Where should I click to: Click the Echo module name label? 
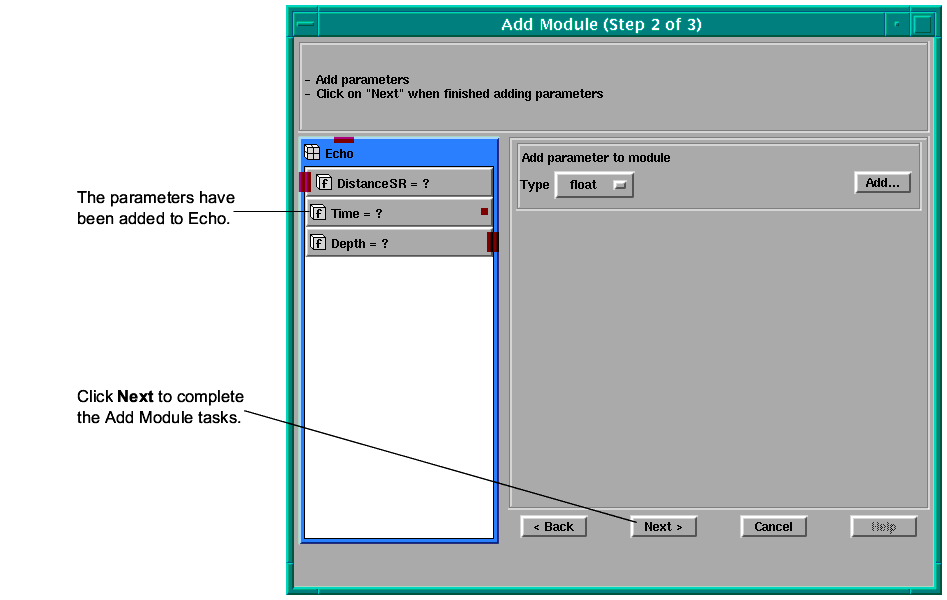[x=339, y=154]
